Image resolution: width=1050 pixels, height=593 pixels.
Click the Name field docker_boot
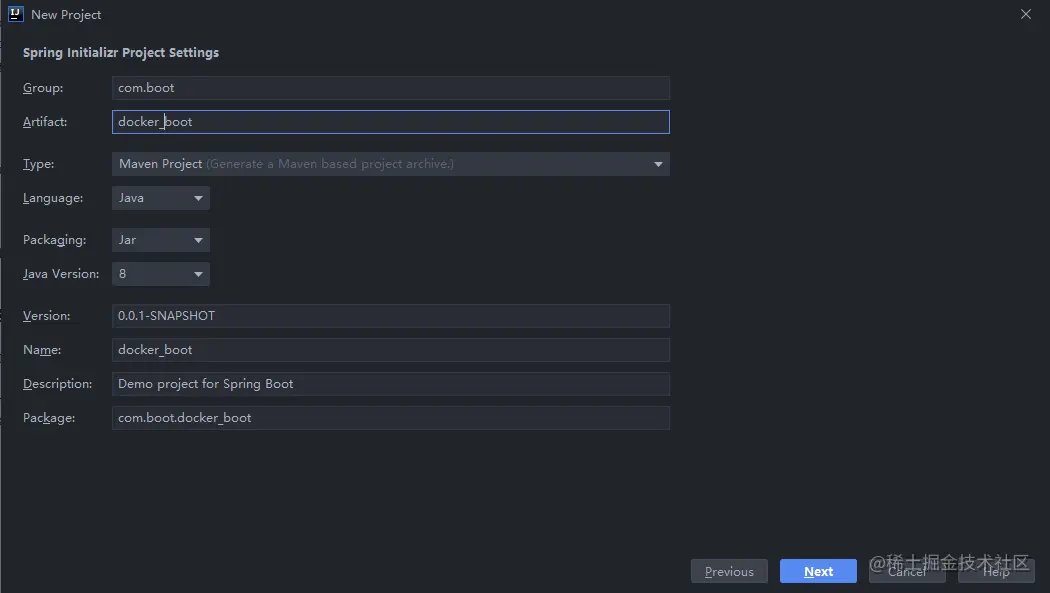point(390,350)
